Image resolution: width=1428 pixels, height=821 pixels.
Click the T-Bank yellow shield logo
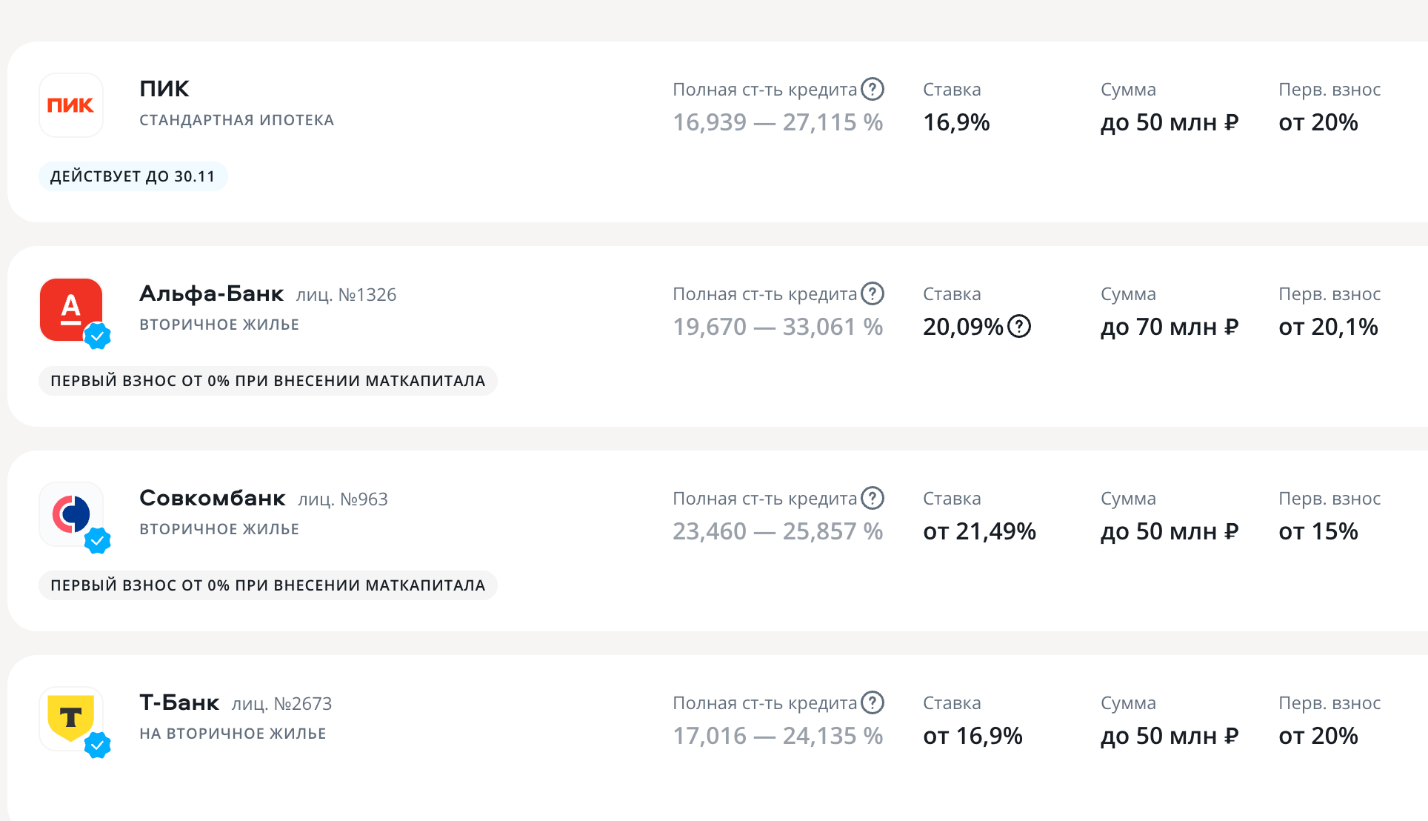coord(71,718)
